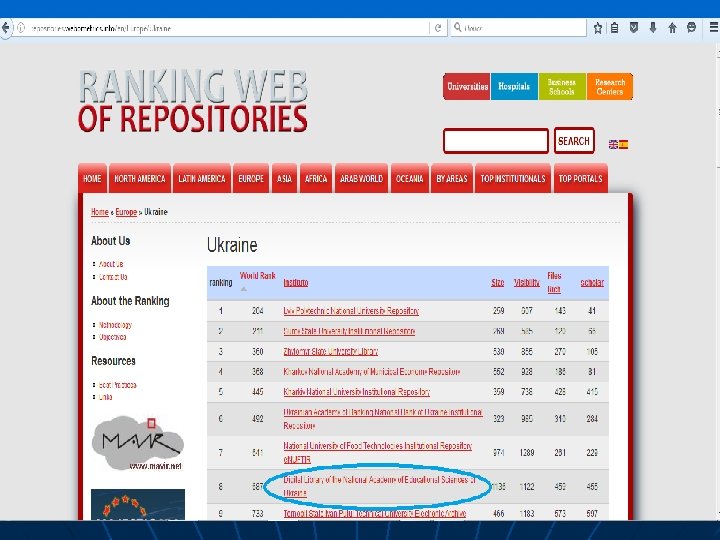Sort table by World Rank header
Screen dimensions: 720x540
click(x=258, y=276)
